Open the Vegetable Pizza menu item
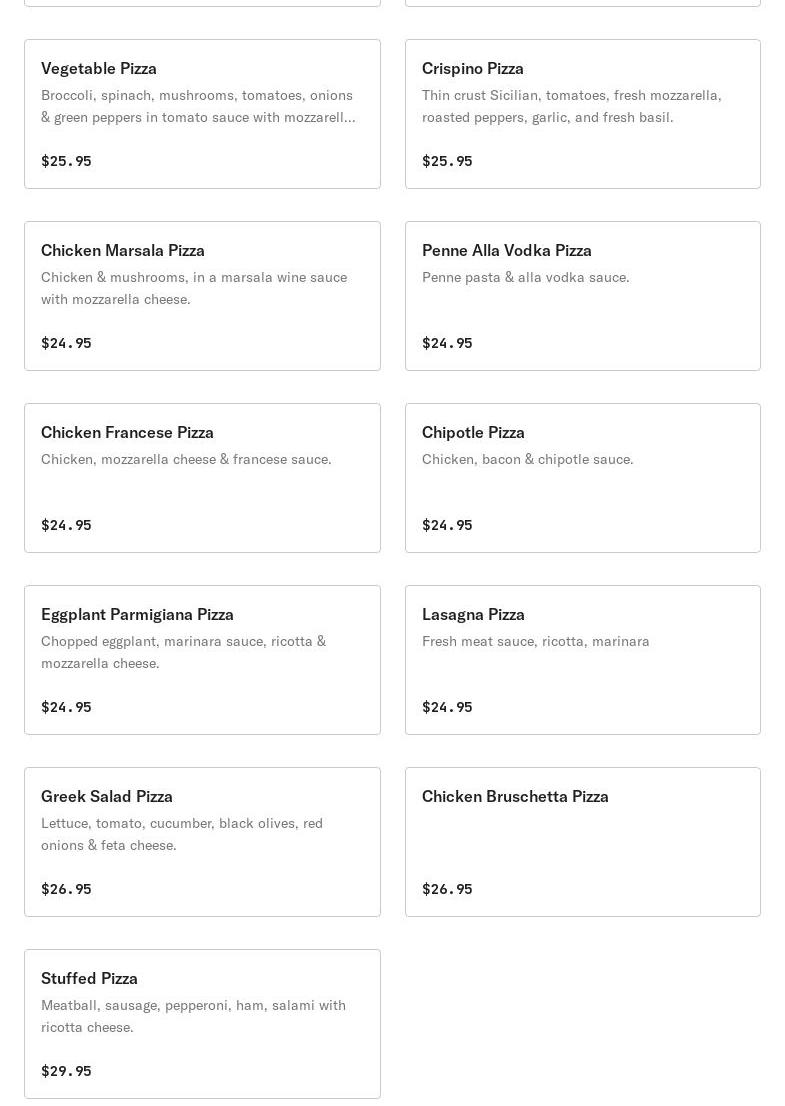Viewport: 785px width, 1106px height. [202, 114]
